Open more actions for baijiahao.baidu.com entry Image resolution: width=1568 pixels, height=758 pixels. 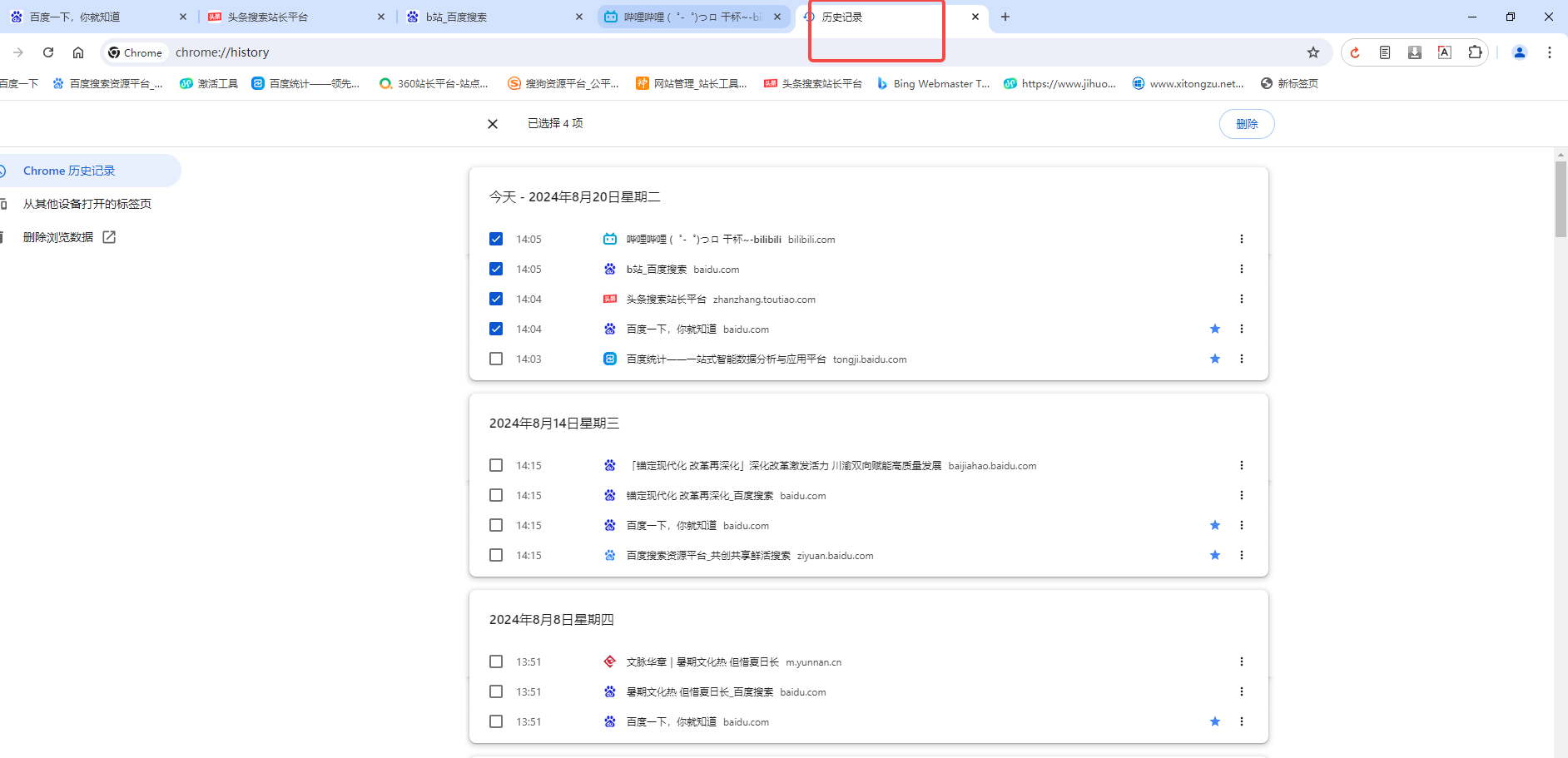1242,465
